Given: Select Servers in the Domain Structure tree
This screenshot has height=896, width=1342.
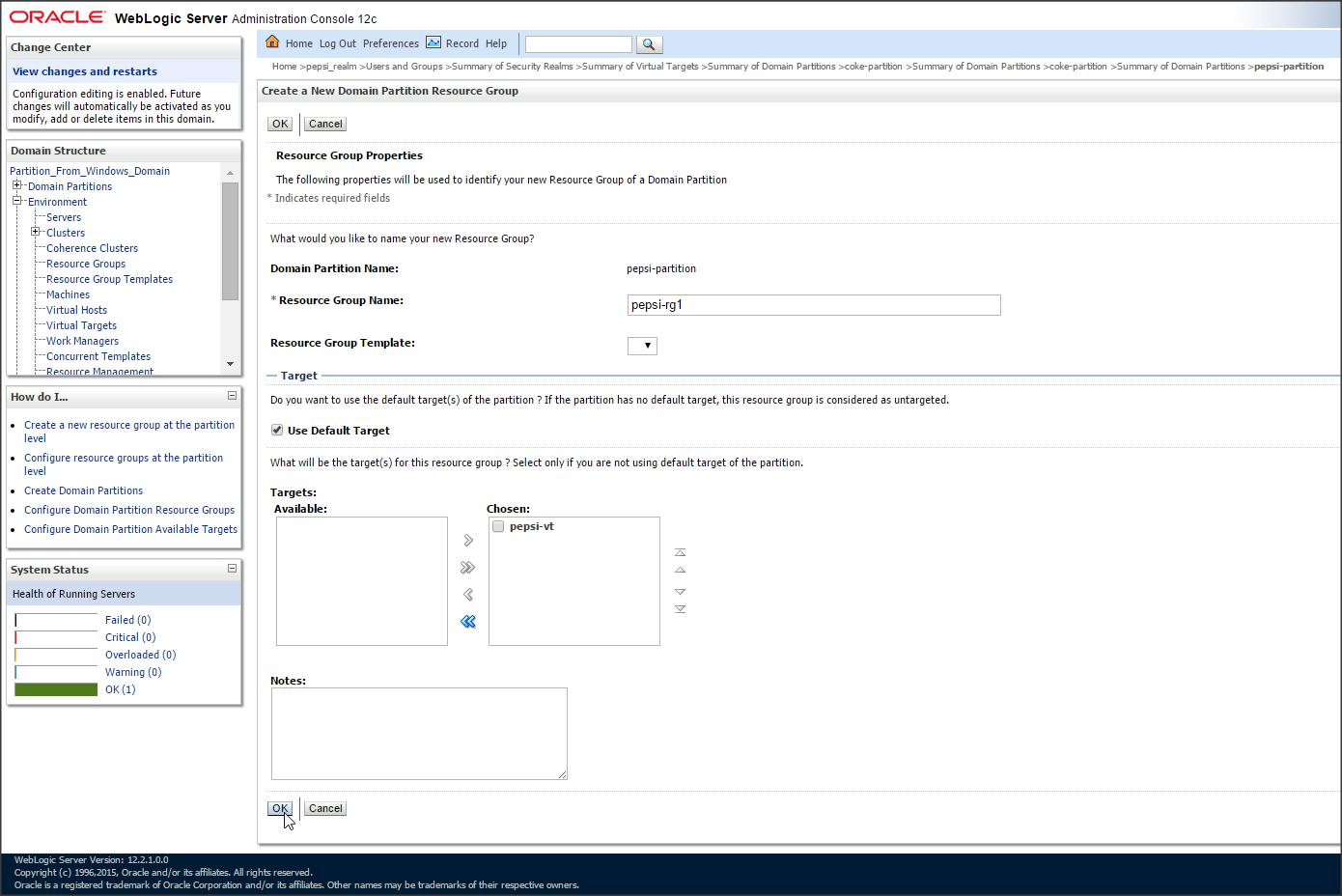Looking at the screenshot, I should click(64, 217).
